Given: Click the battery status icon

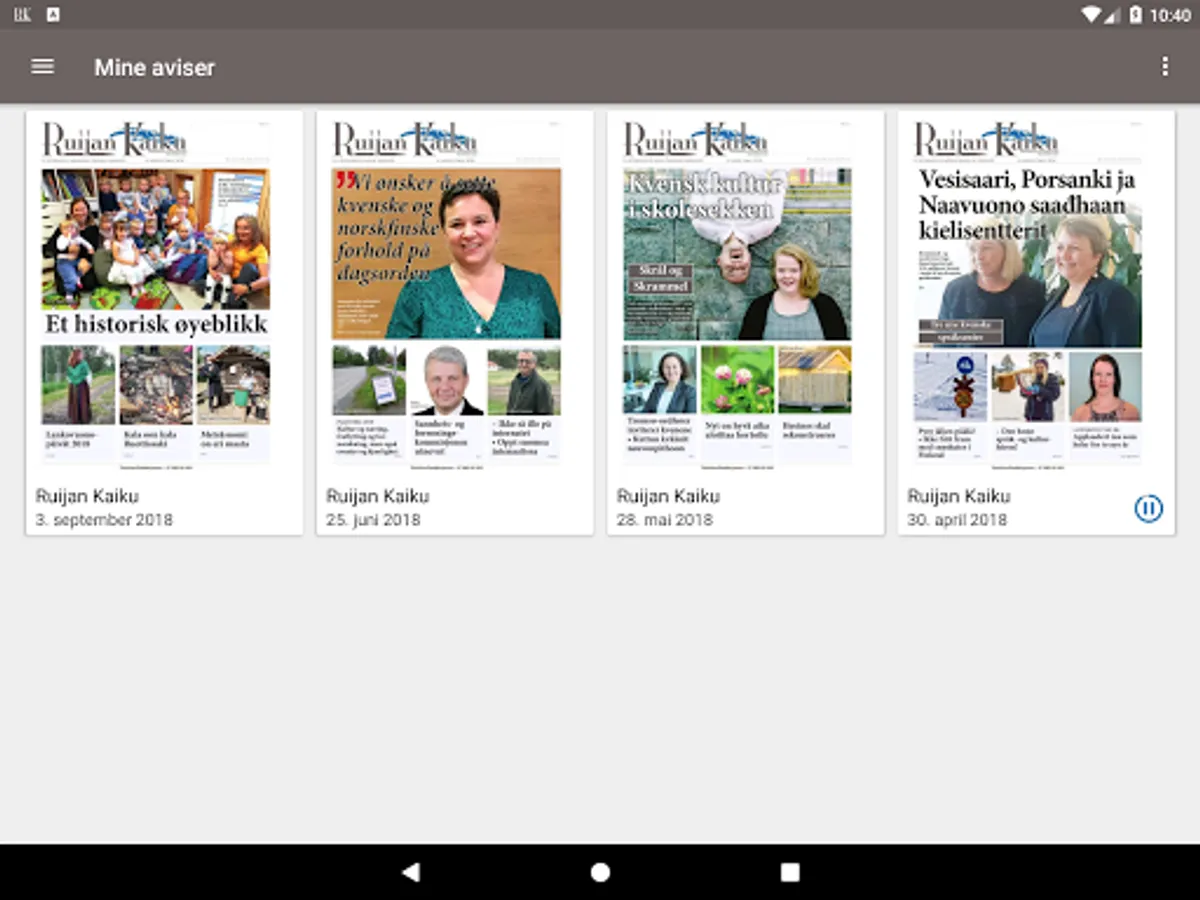Looking at the screenshot, I should [x=1136, y=15].
